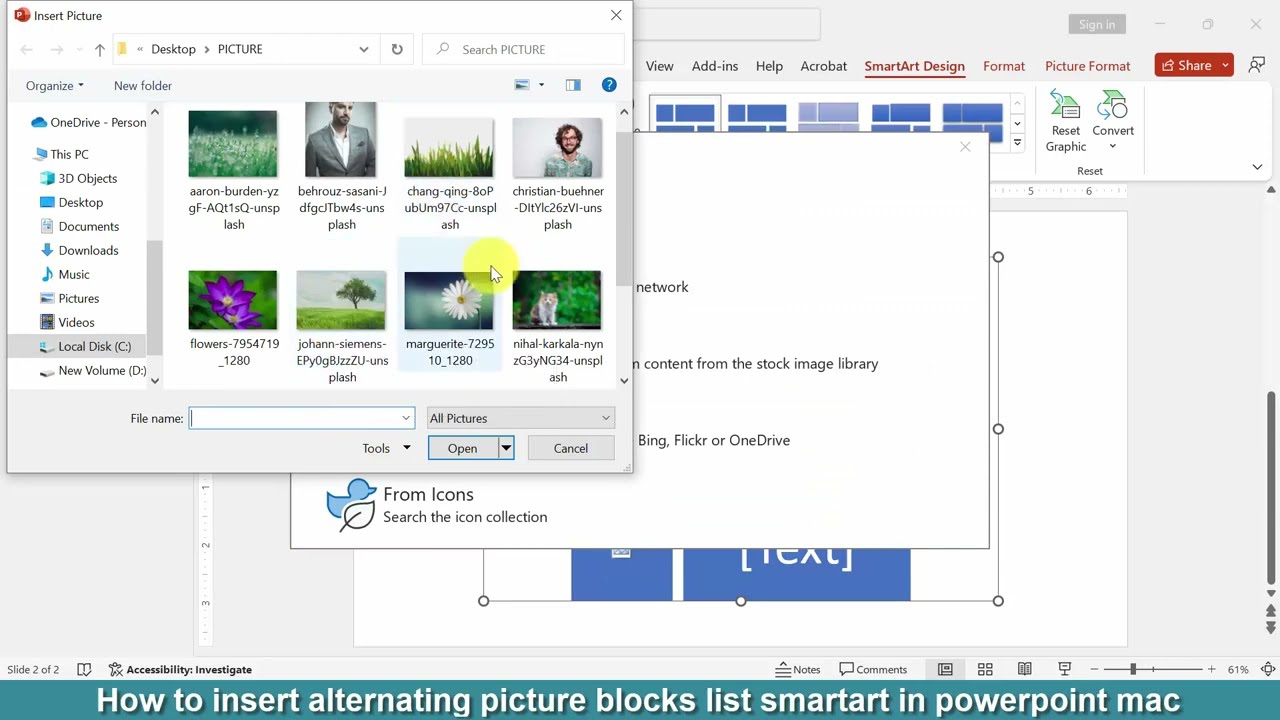
Task: Change view layout icon in dialog
Action: [x=522, y=85]
